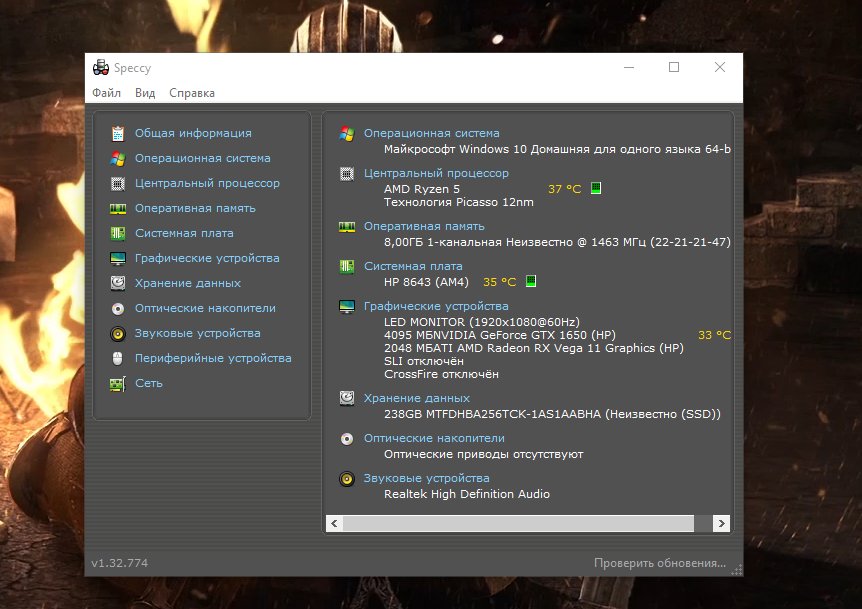Click the monitor icon in summary panel
This screenshot has width=862, height=609.
click(347, 307)
